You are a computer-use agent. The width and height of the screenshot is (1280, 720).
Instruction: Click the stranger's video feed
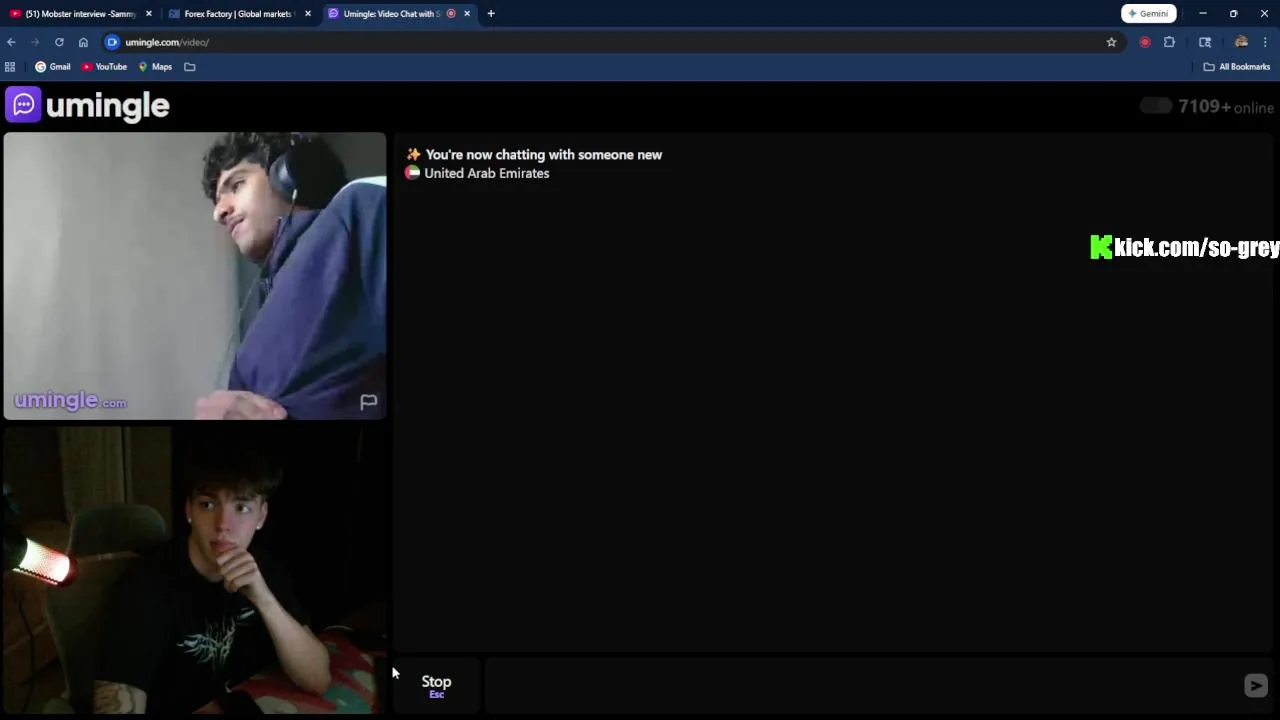[x=194, y=276]
